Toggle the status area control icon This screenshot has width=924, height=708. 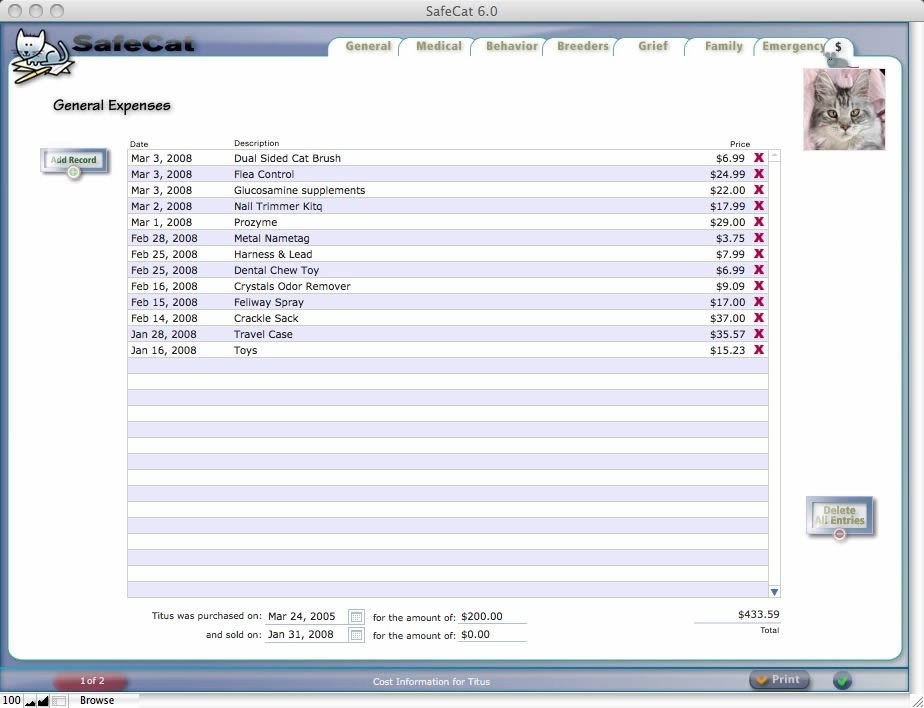point(58,701)
